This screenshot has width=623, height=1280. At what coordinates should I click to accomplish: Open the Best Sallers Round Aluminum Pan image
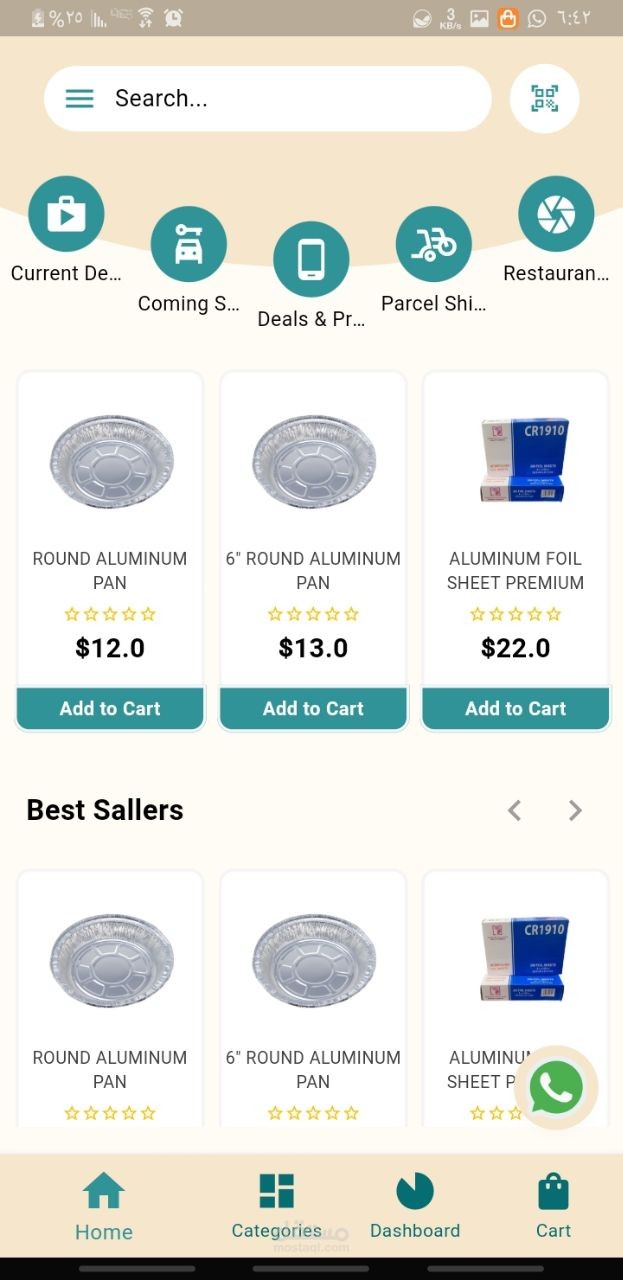point(110,960)
